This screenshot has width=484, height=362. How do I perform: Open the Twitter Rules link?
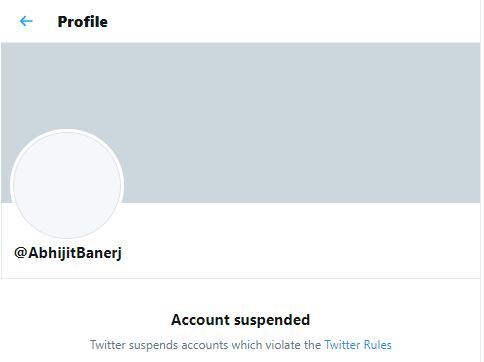(x=358, y=345)
